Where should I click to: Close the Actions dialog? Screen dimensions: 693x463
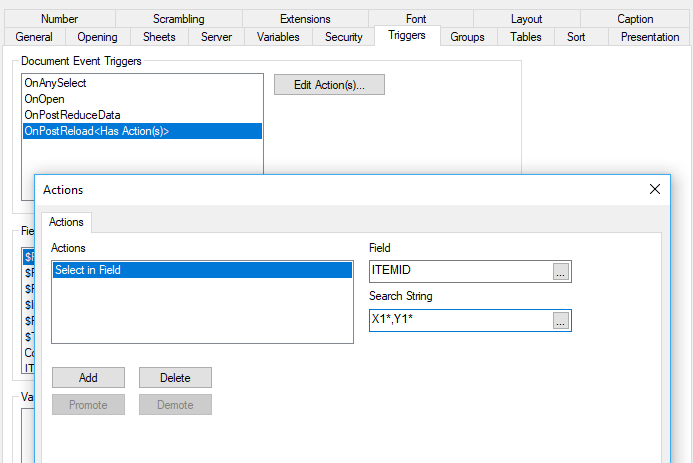[x=655, y=190]
